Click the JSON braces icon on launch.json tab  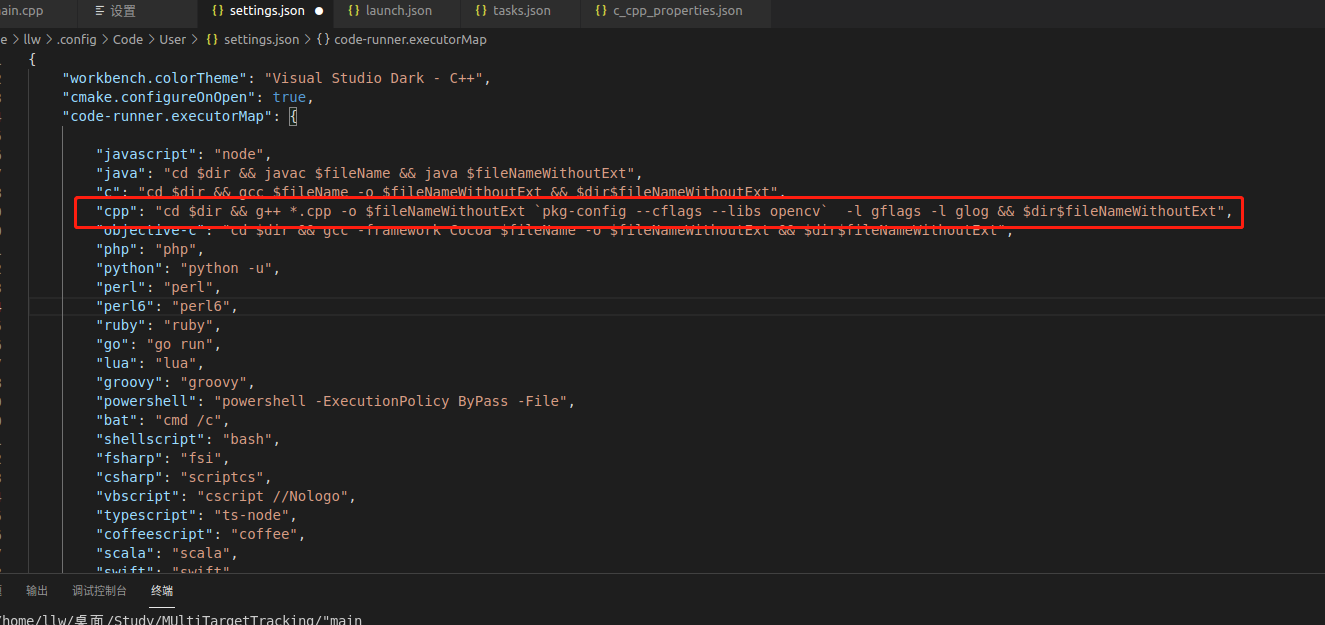pos(354,11)
